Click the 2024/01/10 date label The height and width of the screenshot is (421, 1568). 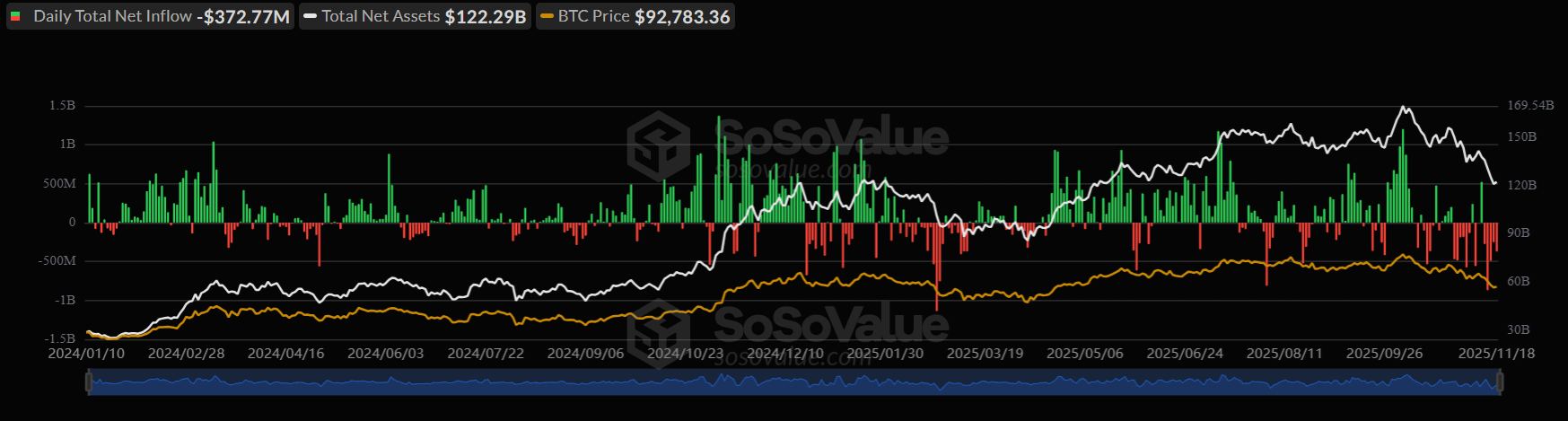[x=86, y=354]
